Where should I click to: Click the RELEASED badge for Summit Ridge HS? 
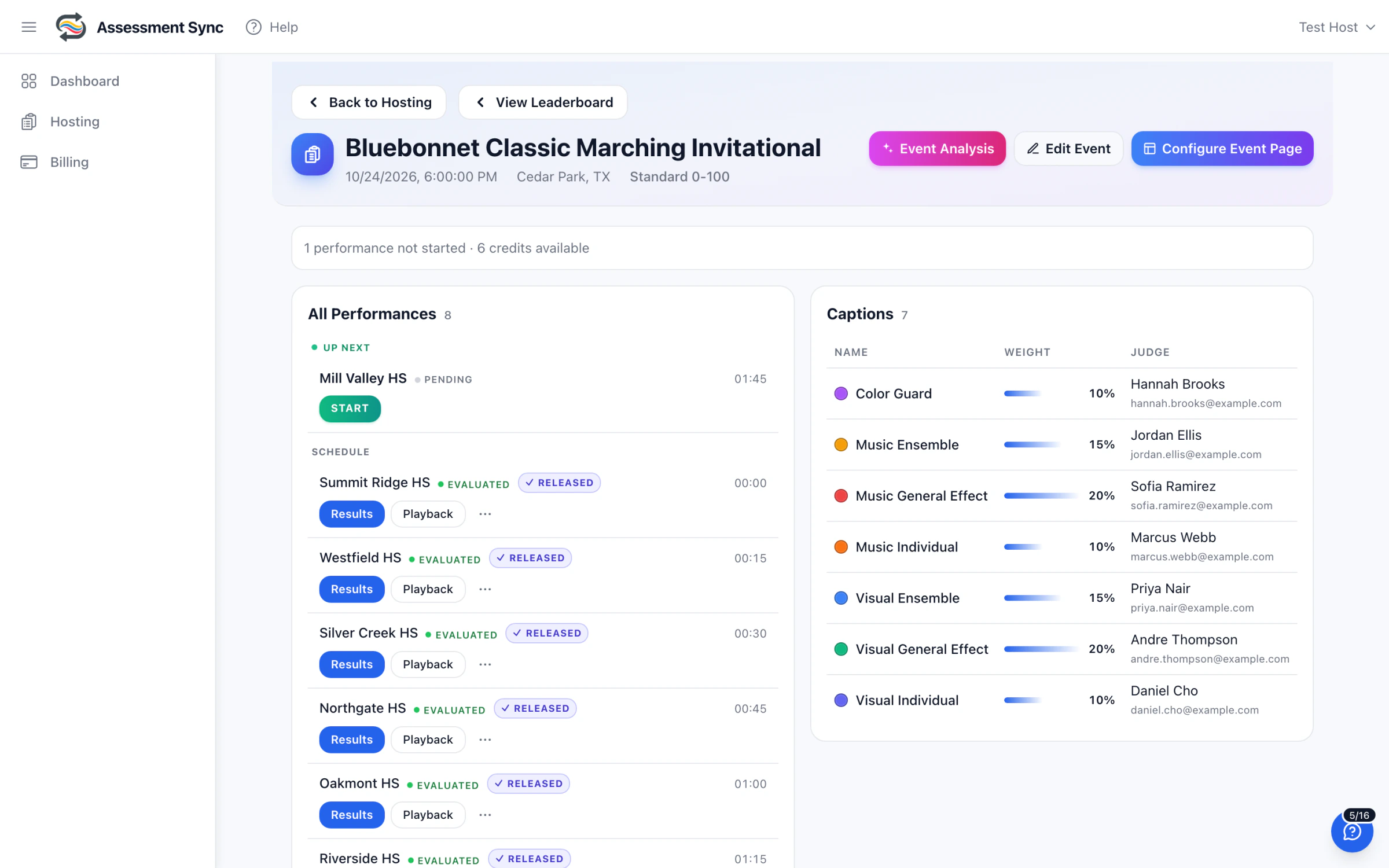pos(559,483)
